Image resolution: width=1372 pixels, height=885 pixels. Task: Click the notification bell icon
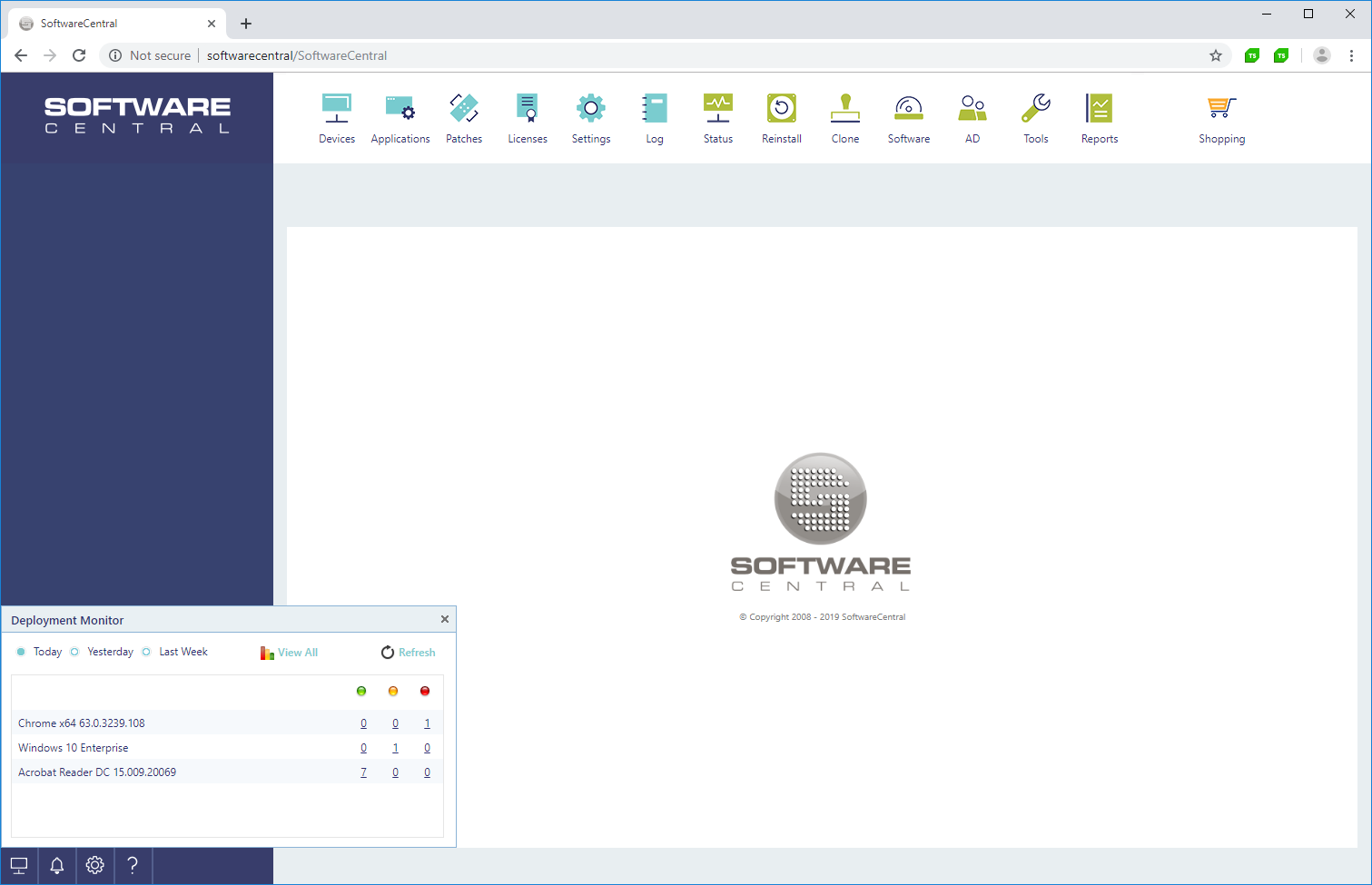(57, 866)
